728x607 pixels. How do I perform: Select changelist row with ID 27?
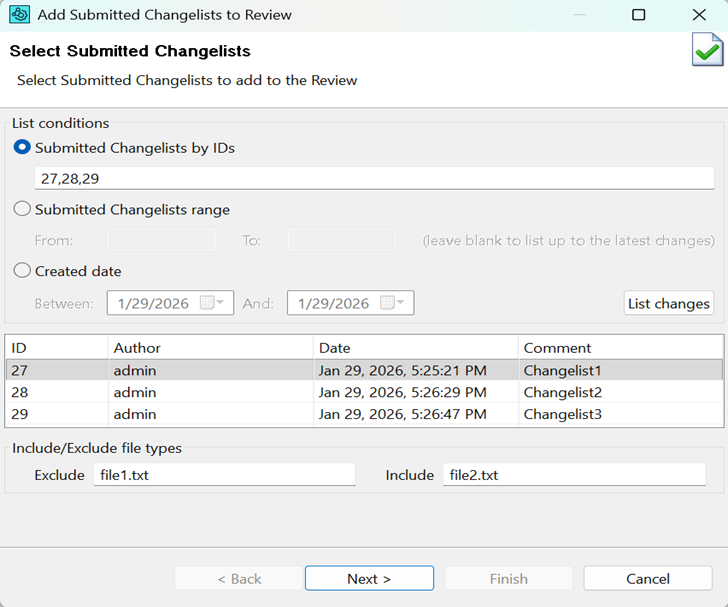364,370
